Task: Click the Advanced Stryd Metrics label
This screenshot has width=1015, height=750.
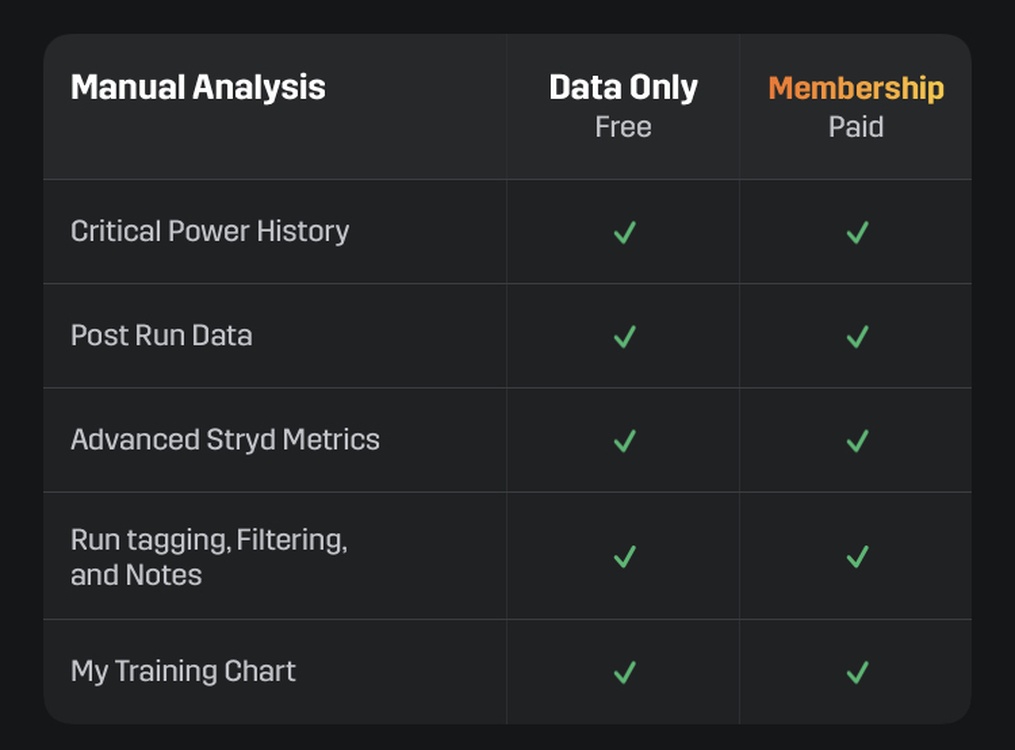Action: click(225, 440)
